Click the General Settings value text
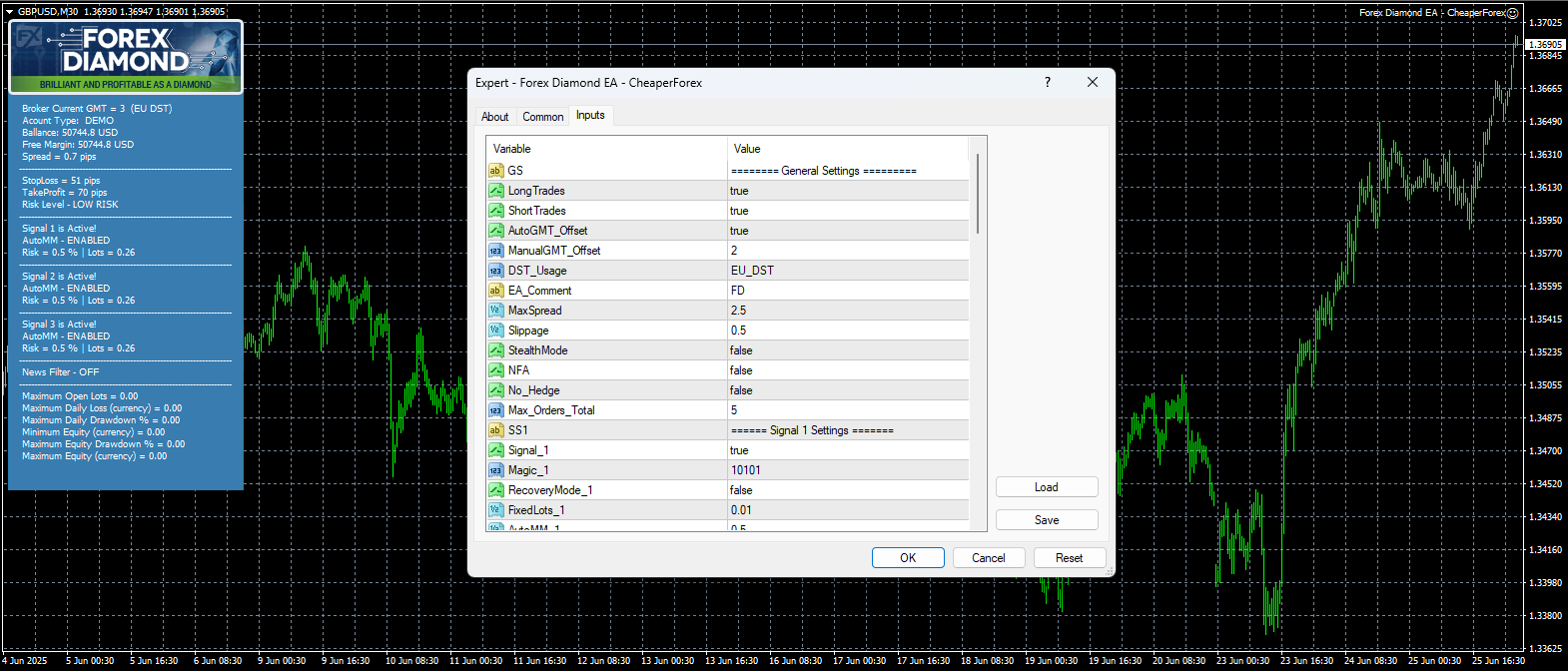1568x671 pixels. point(824,171)
